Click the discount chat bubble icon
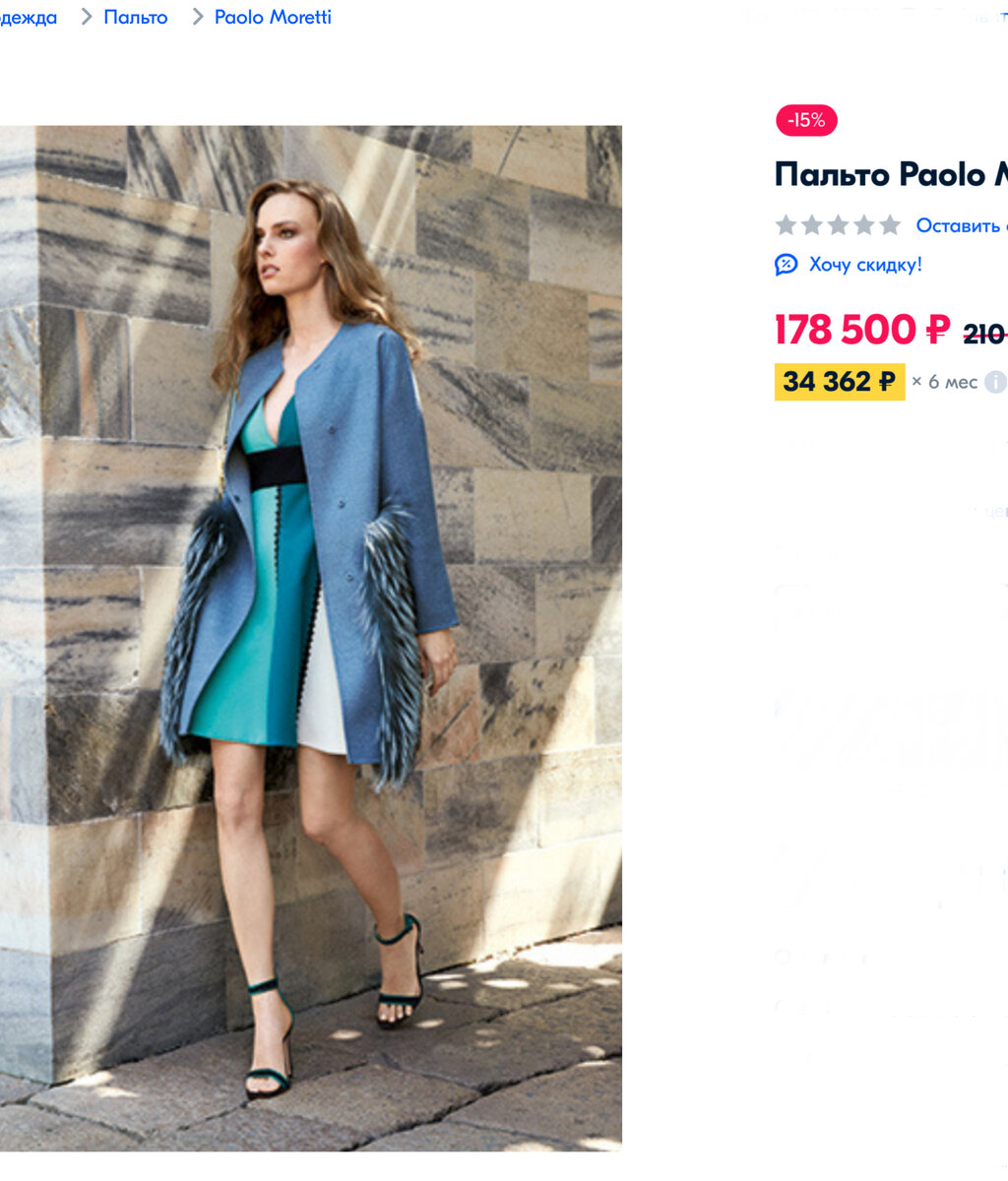The image size is (1008, 1181). coord(786,265)
